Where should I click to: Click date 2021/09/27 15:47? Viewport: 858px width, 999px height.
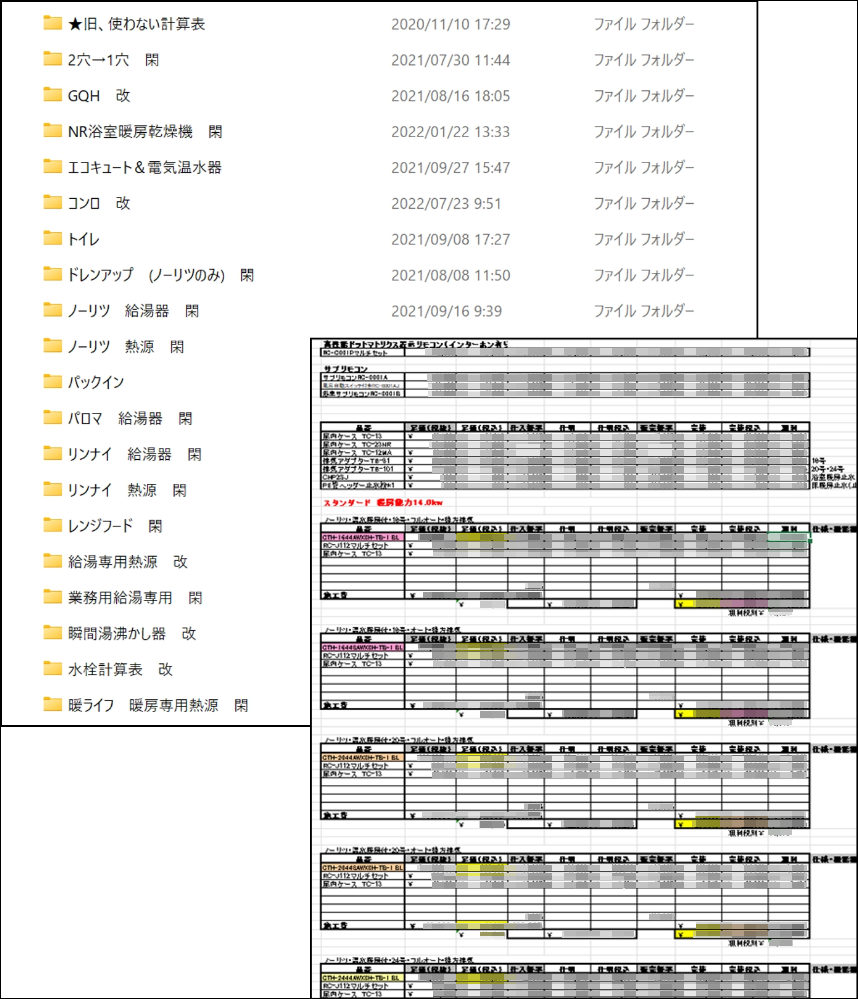pos(450,168)
